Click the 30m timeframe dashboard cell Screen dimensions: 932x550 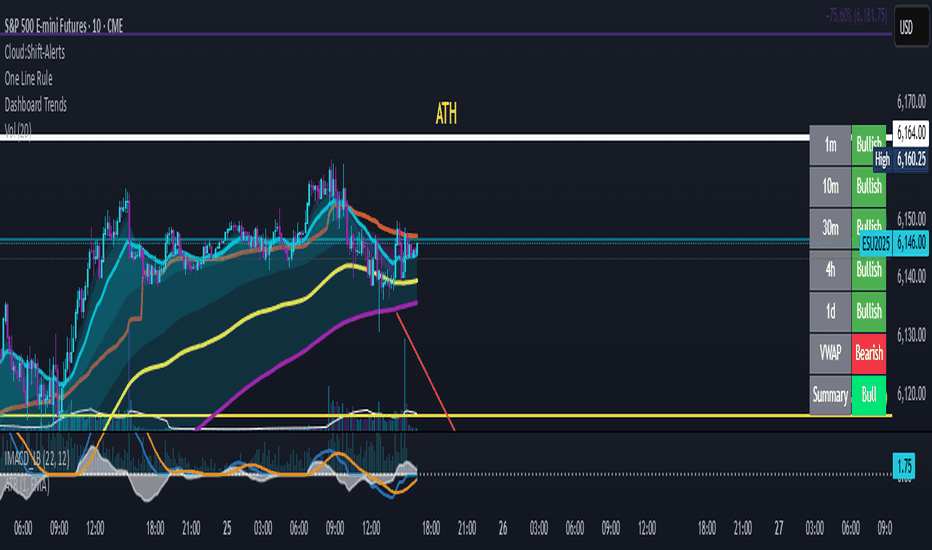830,228
